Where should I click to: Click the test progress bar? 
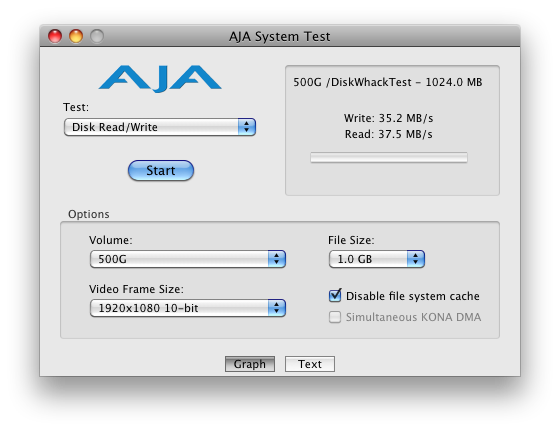click(389, 157)
